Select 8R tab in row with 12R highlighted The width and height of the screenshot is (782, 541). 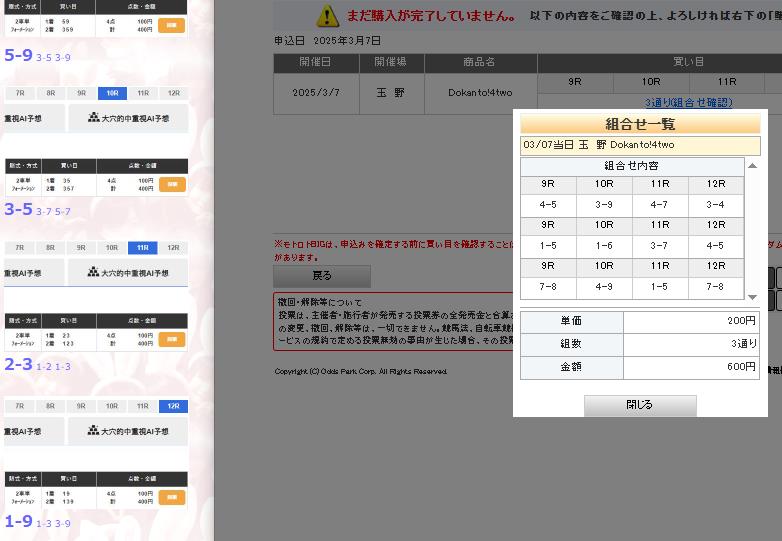click(x=50, y=406)
